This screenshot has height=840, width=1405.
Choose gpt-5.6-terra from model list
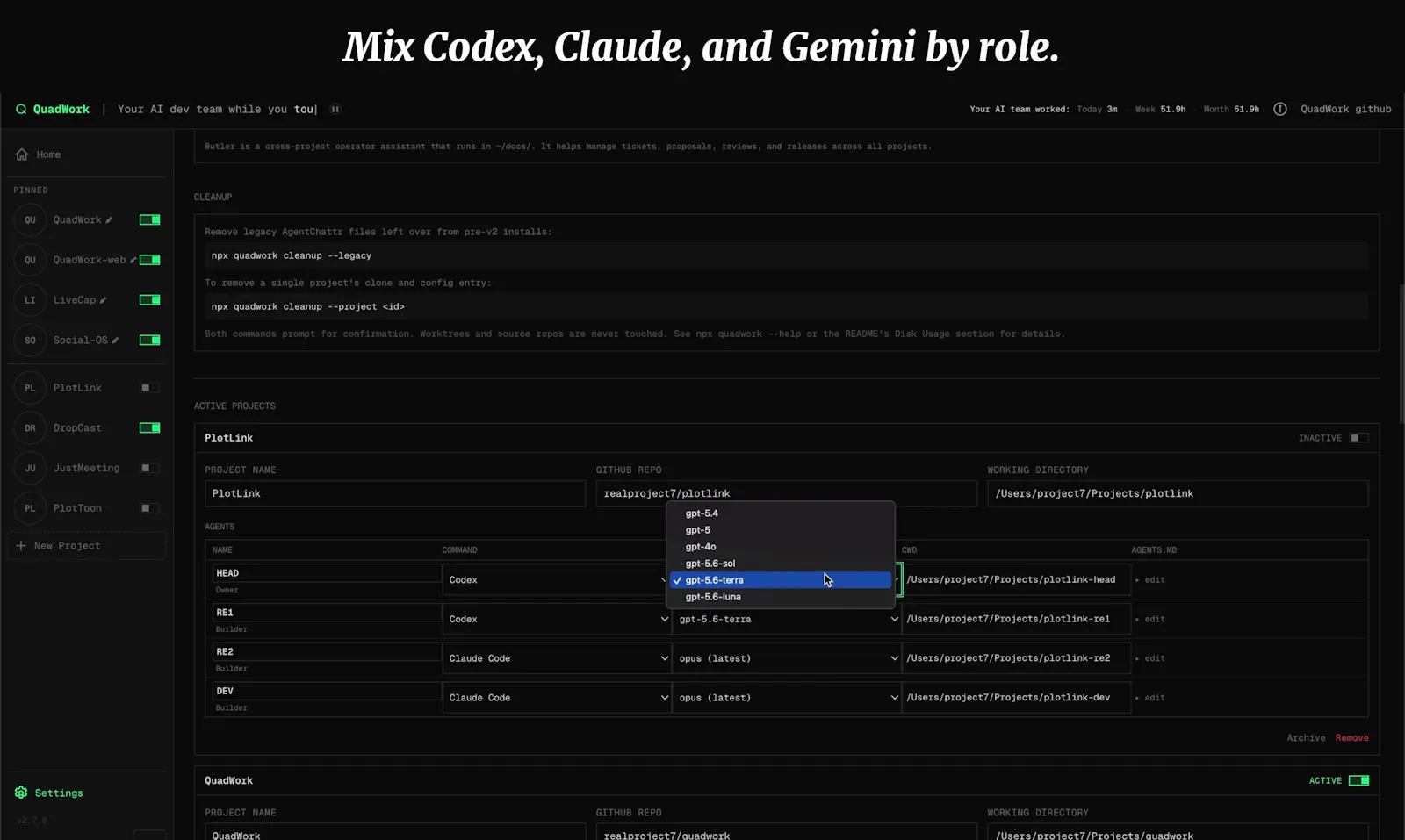[x=781, y=580]
